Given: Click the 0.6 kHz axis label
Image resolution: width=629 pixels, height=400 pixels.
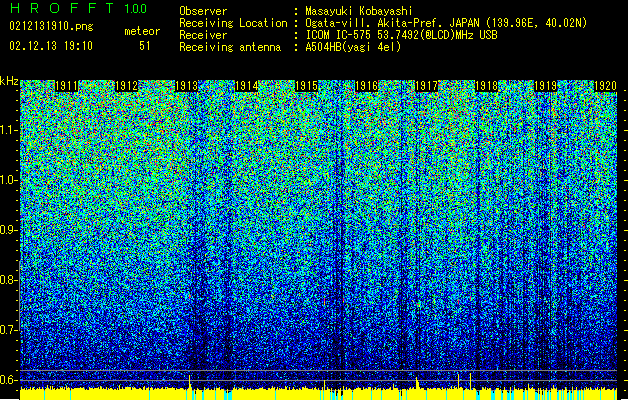Looking at the screenshot, I should 9,380.
